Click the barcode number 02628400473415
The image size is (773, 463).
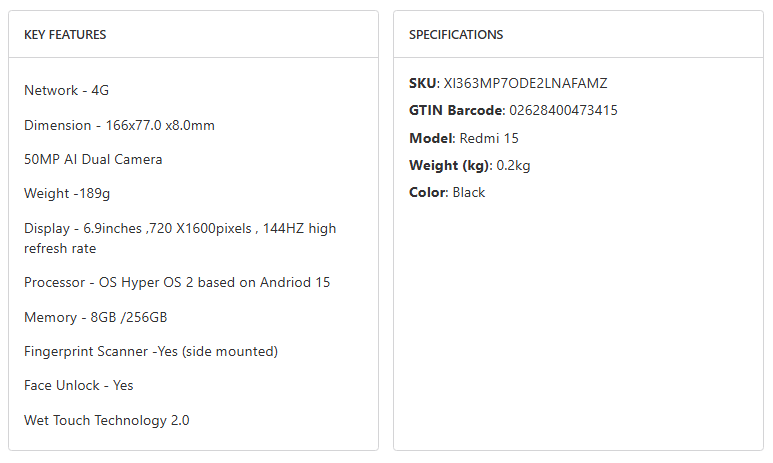click(563, 110)
